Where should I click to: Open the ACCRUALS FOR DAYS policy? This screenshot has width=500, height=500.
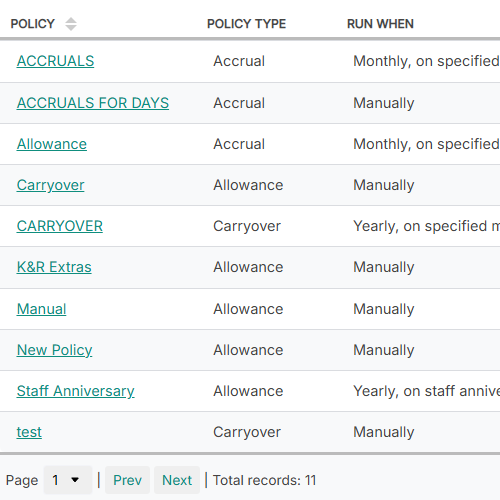pyautogui.click(x=93, y=103)
